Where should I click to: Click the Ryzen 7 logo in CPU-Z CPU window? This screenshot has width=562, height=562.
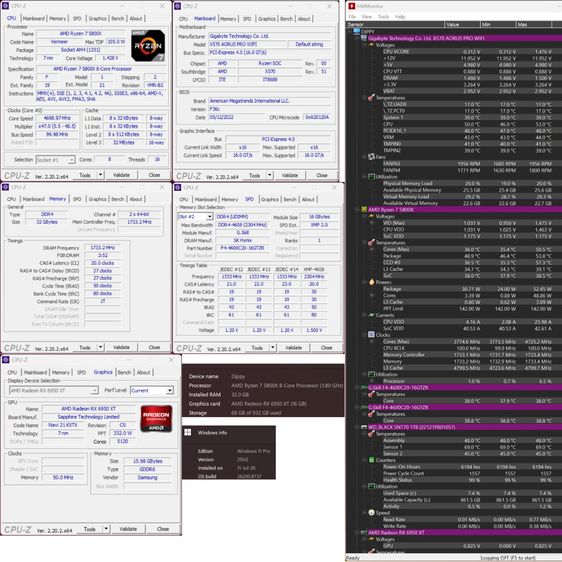coord(148,46)
